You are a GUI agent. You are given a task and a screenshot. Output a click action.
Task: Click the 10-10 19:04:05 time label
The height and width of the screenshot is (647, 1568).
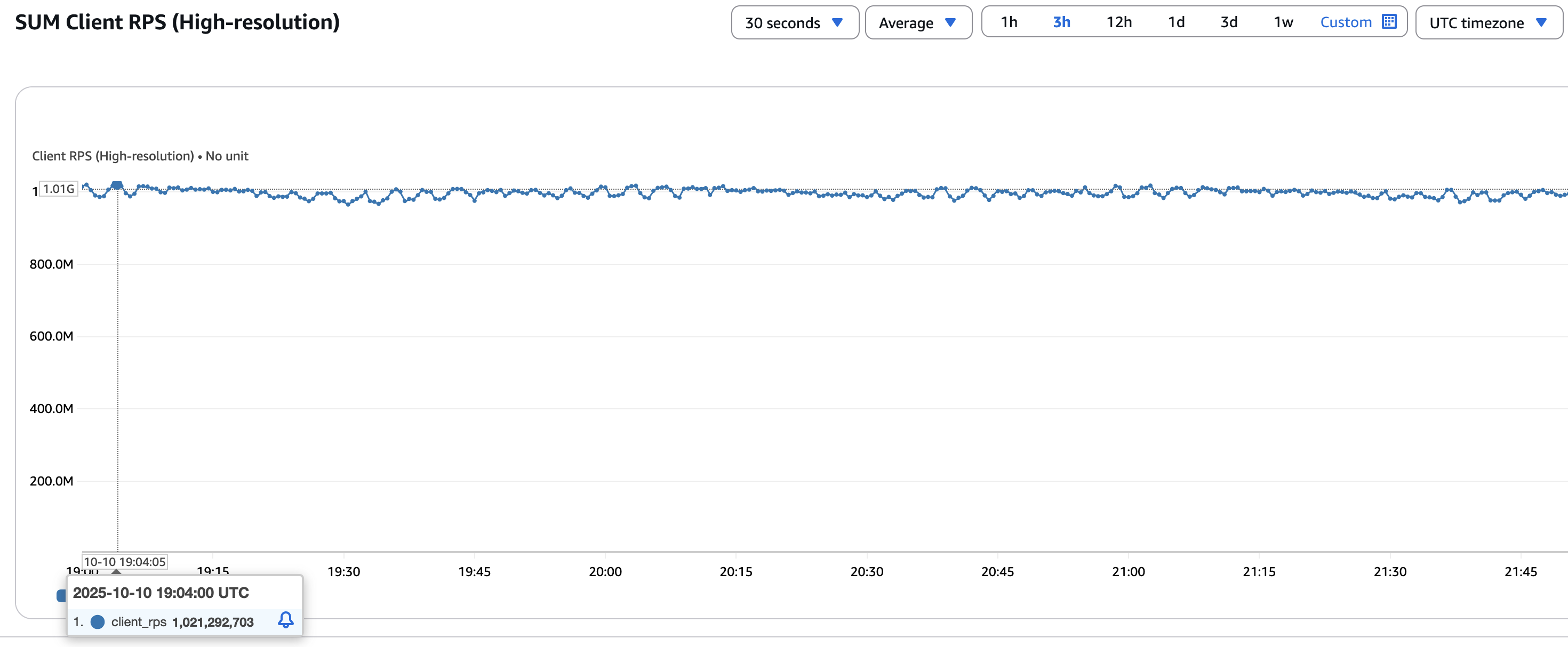click(125, 562)
